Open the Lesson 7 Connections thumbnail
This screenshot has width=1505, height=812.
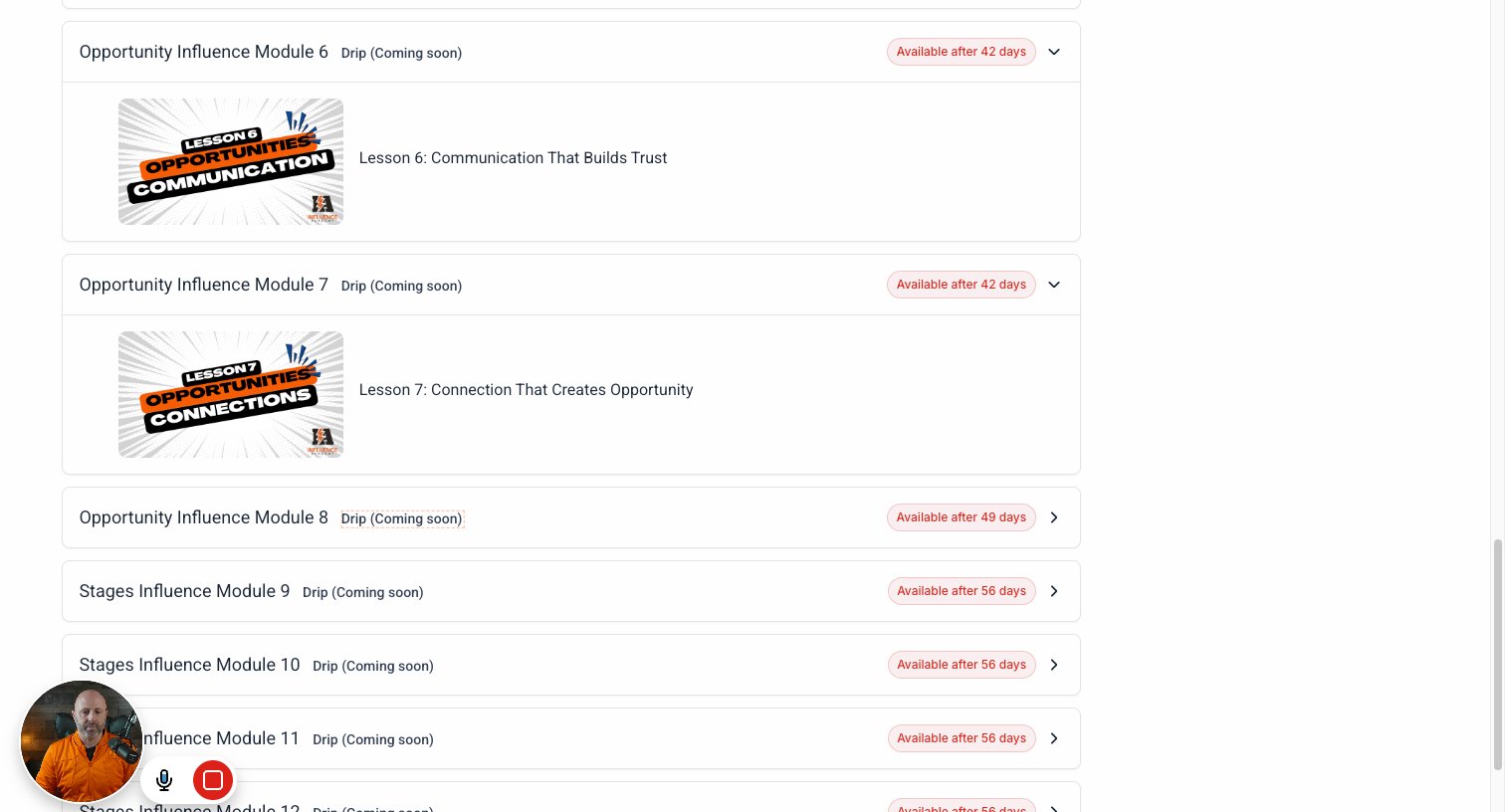coord(231,394)
